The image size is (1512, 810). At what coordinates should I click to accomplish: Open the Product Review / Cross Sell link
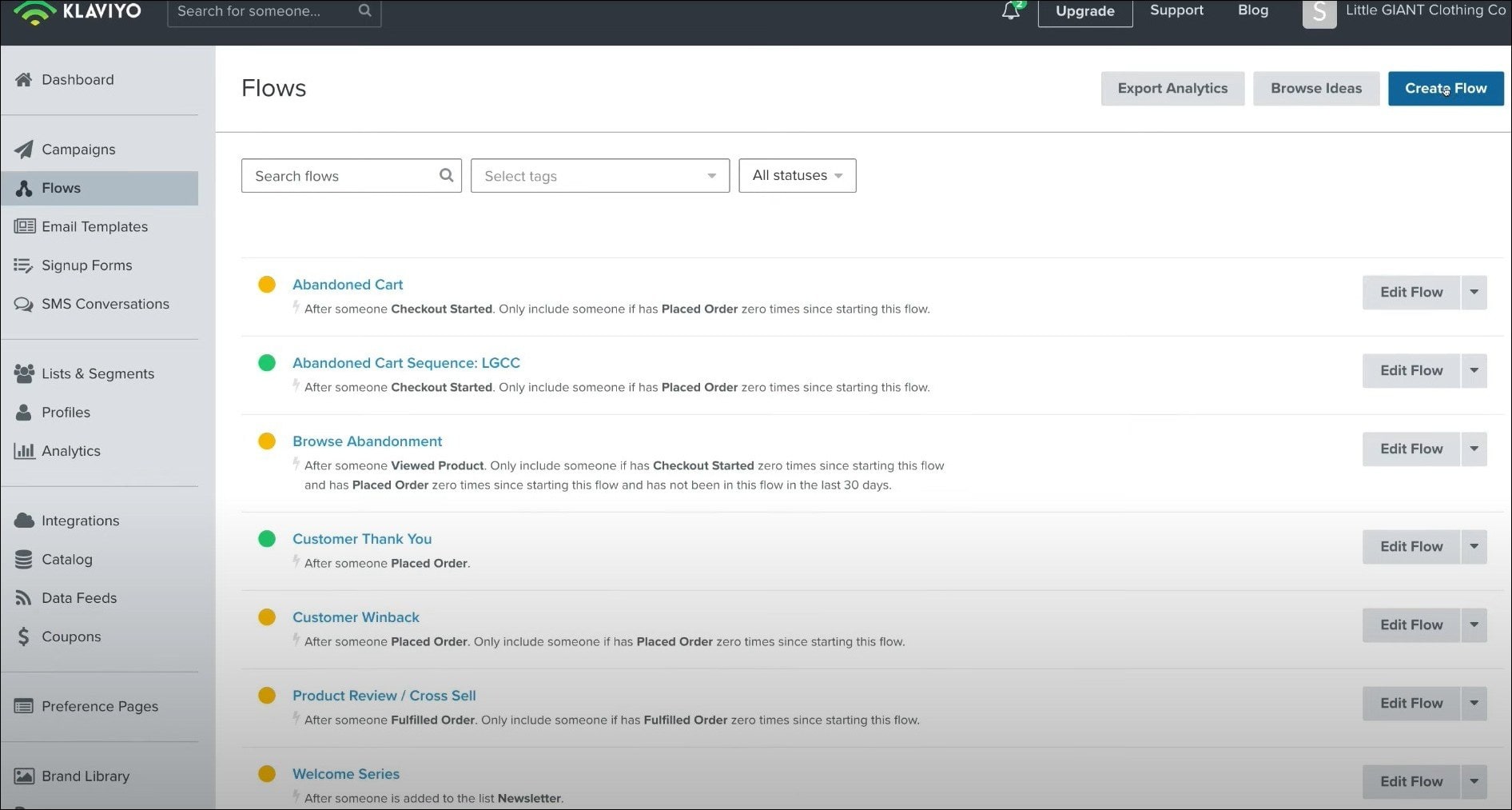(384, 696)
